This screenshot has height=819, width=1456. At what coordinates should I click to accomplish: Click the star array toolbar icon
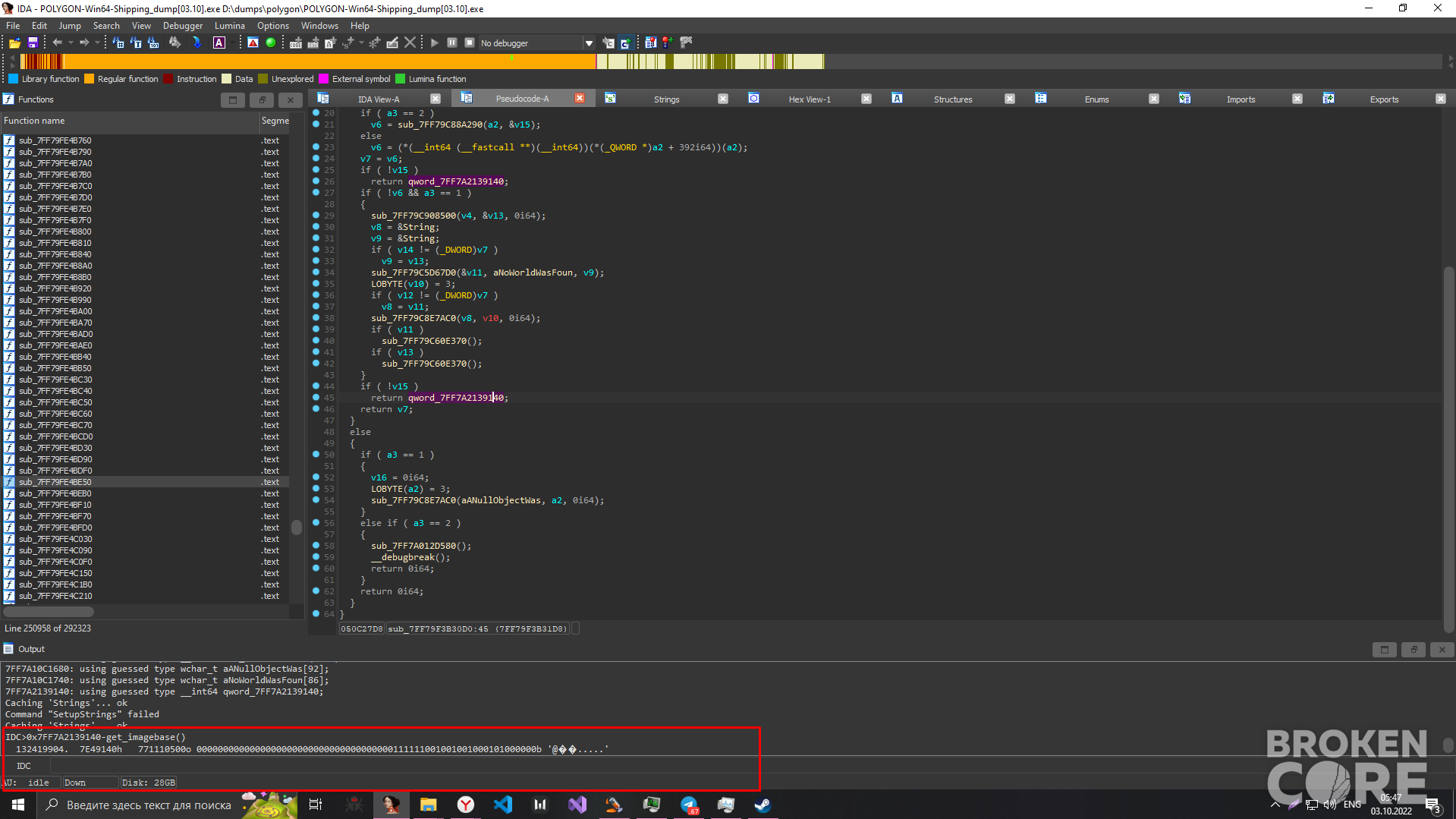[374, 43]
